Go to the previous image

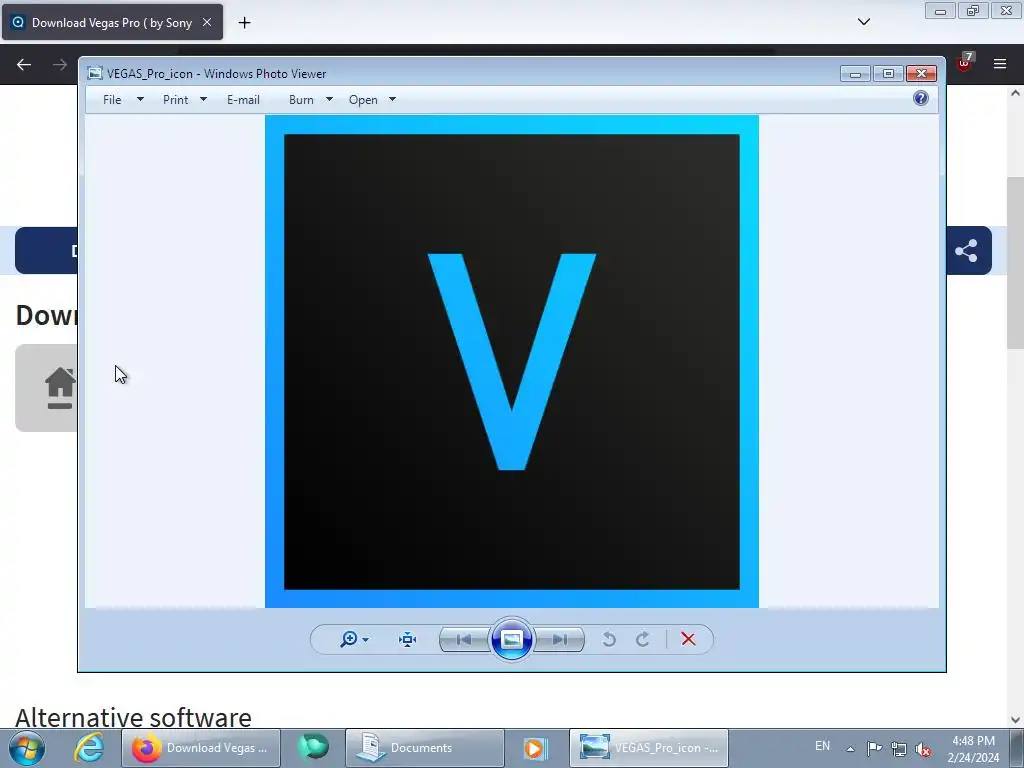click(x=464, y=639)
